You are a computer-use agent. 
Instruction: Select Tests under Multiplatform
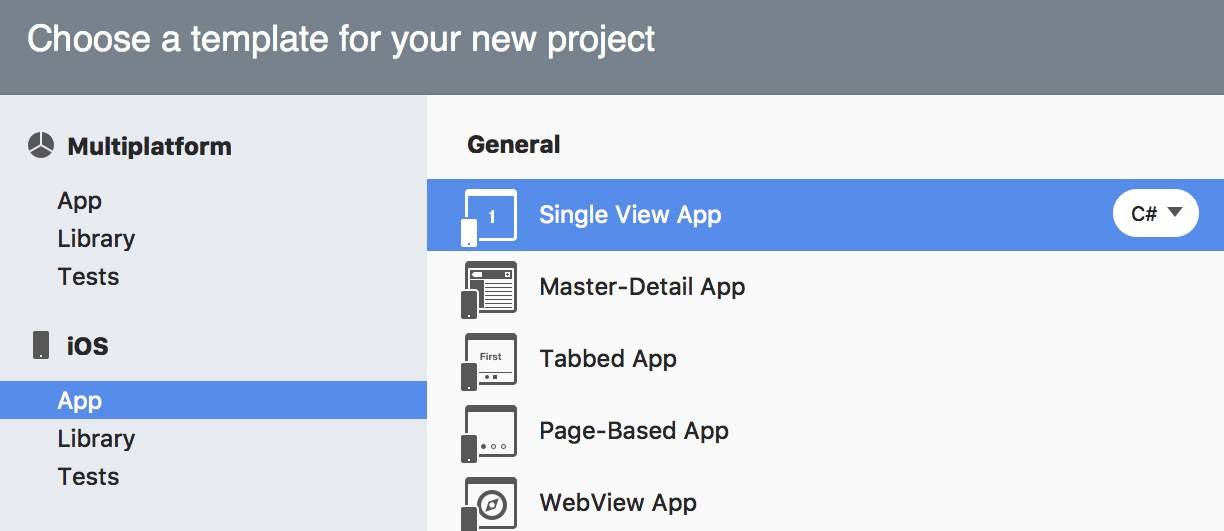coord(88,277)
